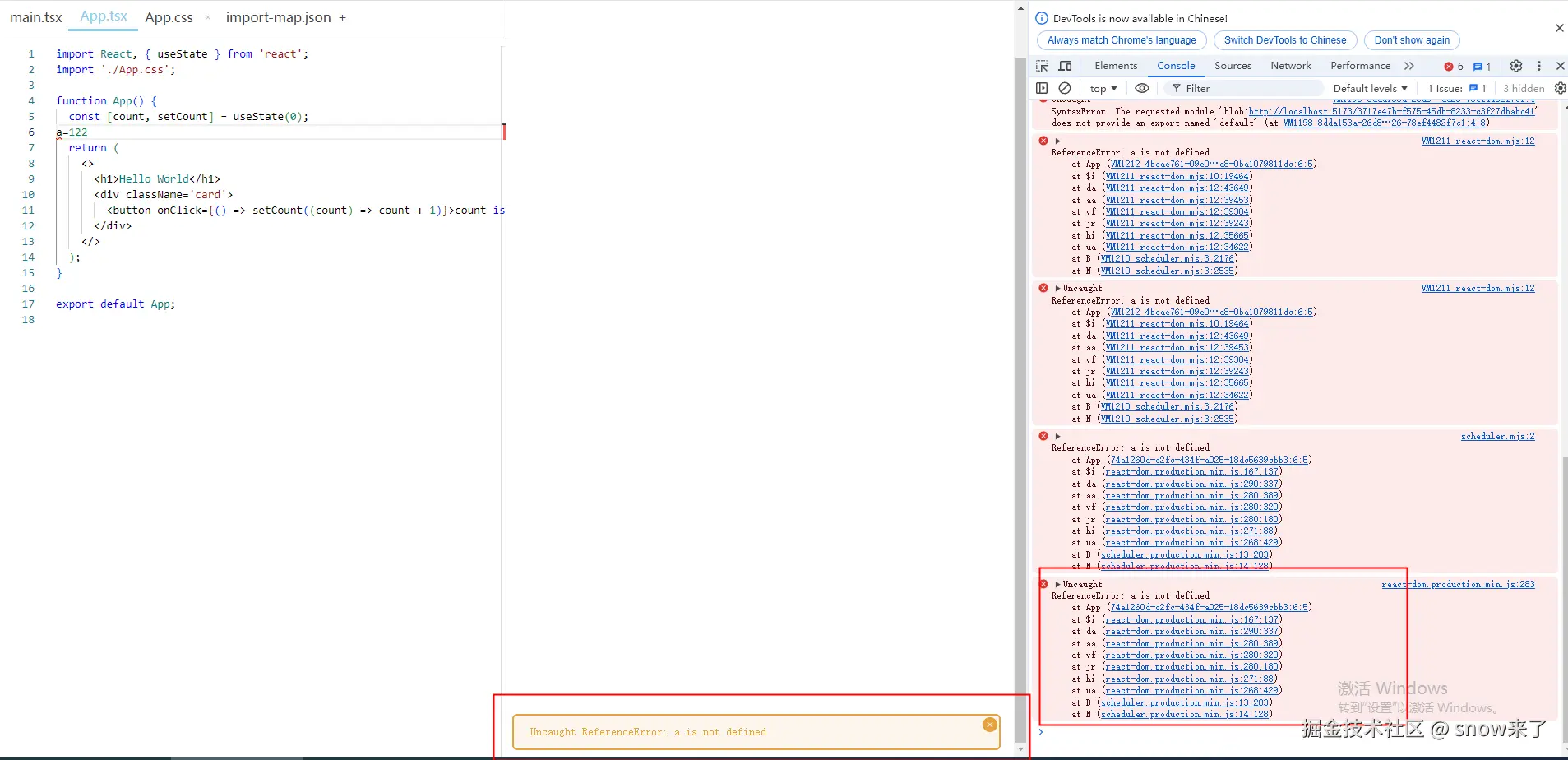This screenshot has width=1568, height=760.
Task: Click the blue message count badge in the tab bar
Action: pos(1482,67)
